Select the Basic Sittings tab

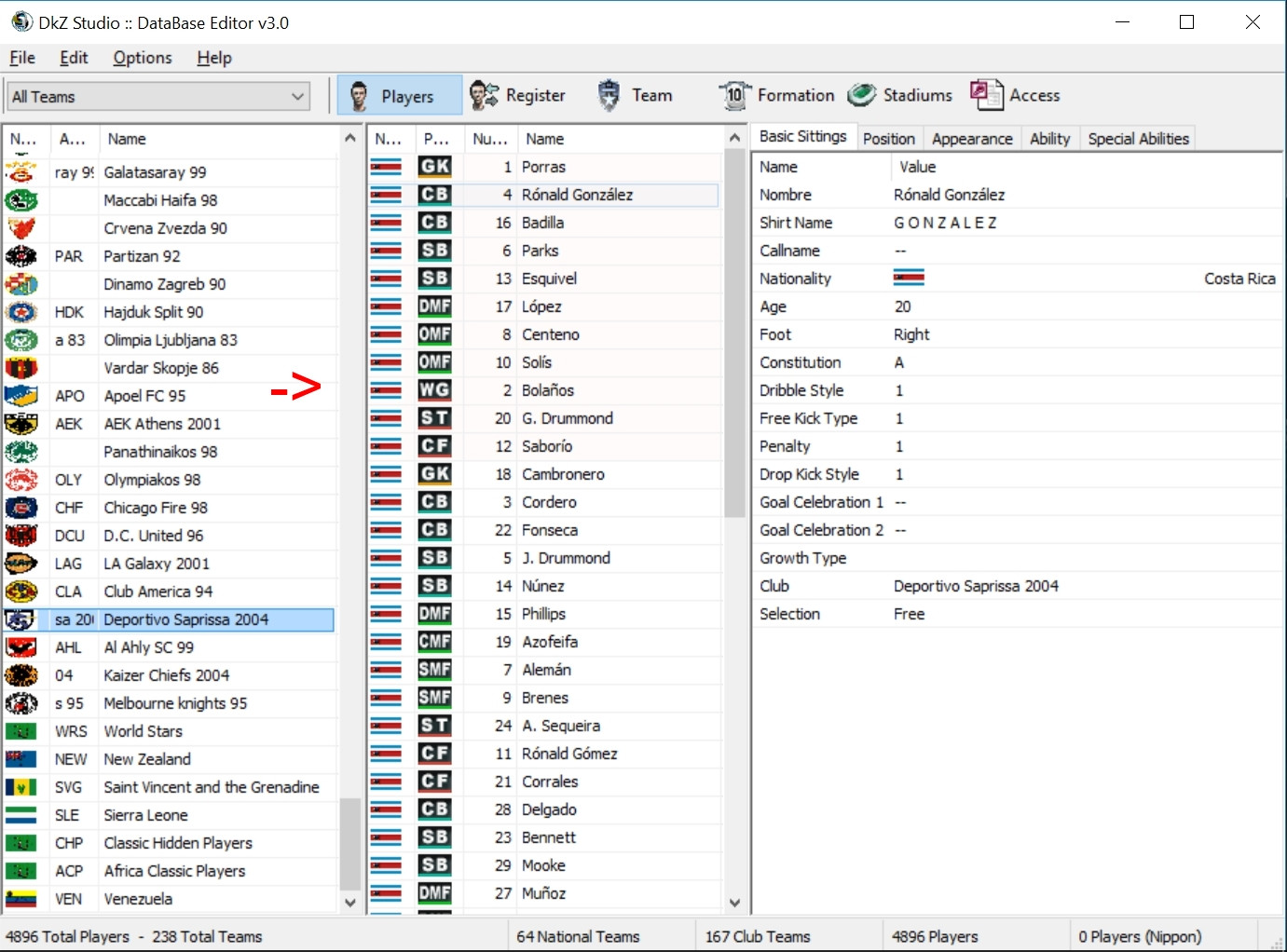[x=802, y=137]
